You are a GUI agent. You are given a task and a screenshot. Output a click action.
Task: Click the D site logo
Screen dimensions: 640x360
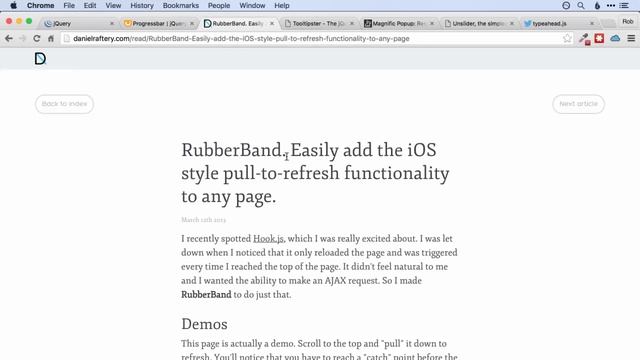tap(40, 59)
